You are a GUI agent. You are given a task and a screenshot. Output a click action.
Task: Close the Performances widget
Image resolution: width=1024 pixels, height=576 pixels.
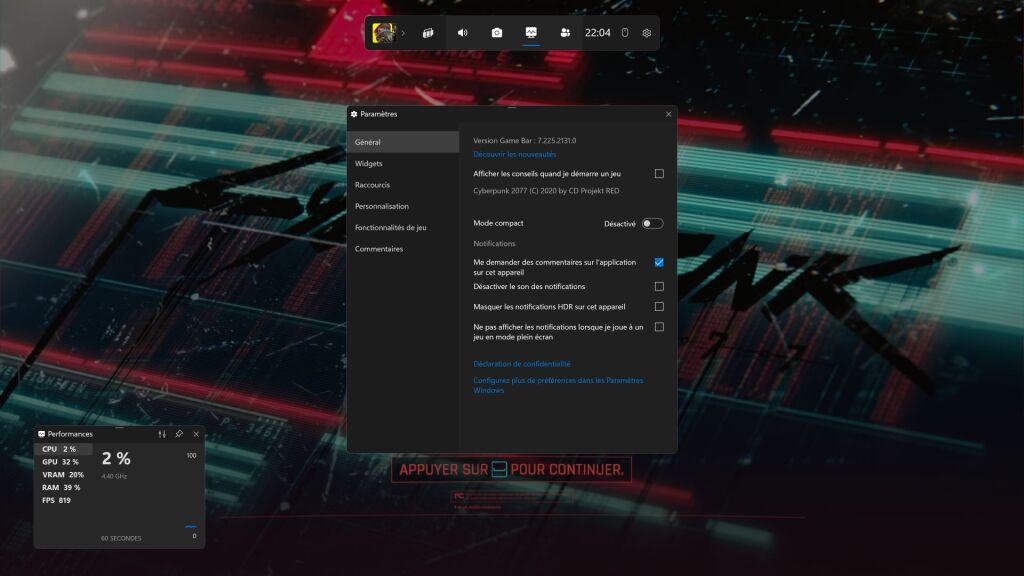pyautogui.click(x=196, y=434)
